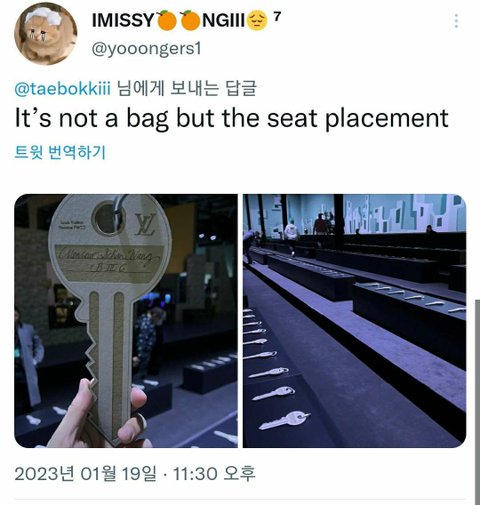
Task: Click the 11:30 오후 time text
Action: point(214,473)
